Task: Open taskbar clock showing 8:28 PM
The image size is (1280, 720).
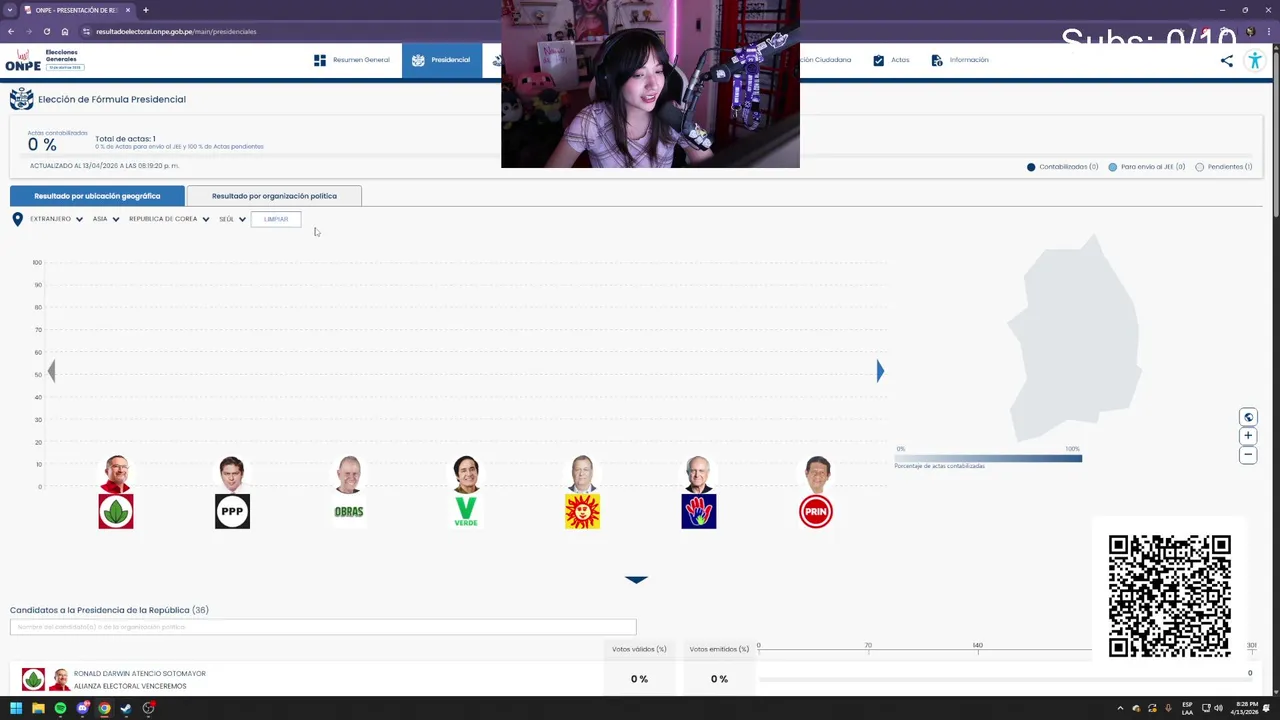Action: click(x=1247, y=708)
